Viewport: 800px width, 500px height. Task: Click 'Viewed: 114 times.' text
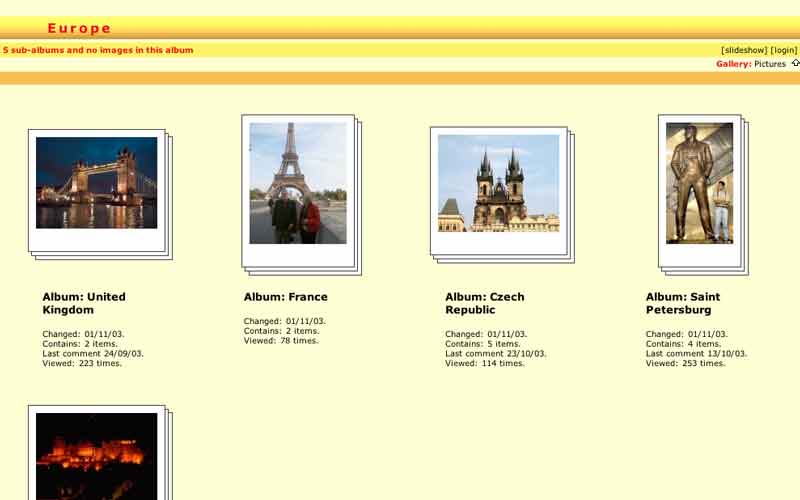485,363
